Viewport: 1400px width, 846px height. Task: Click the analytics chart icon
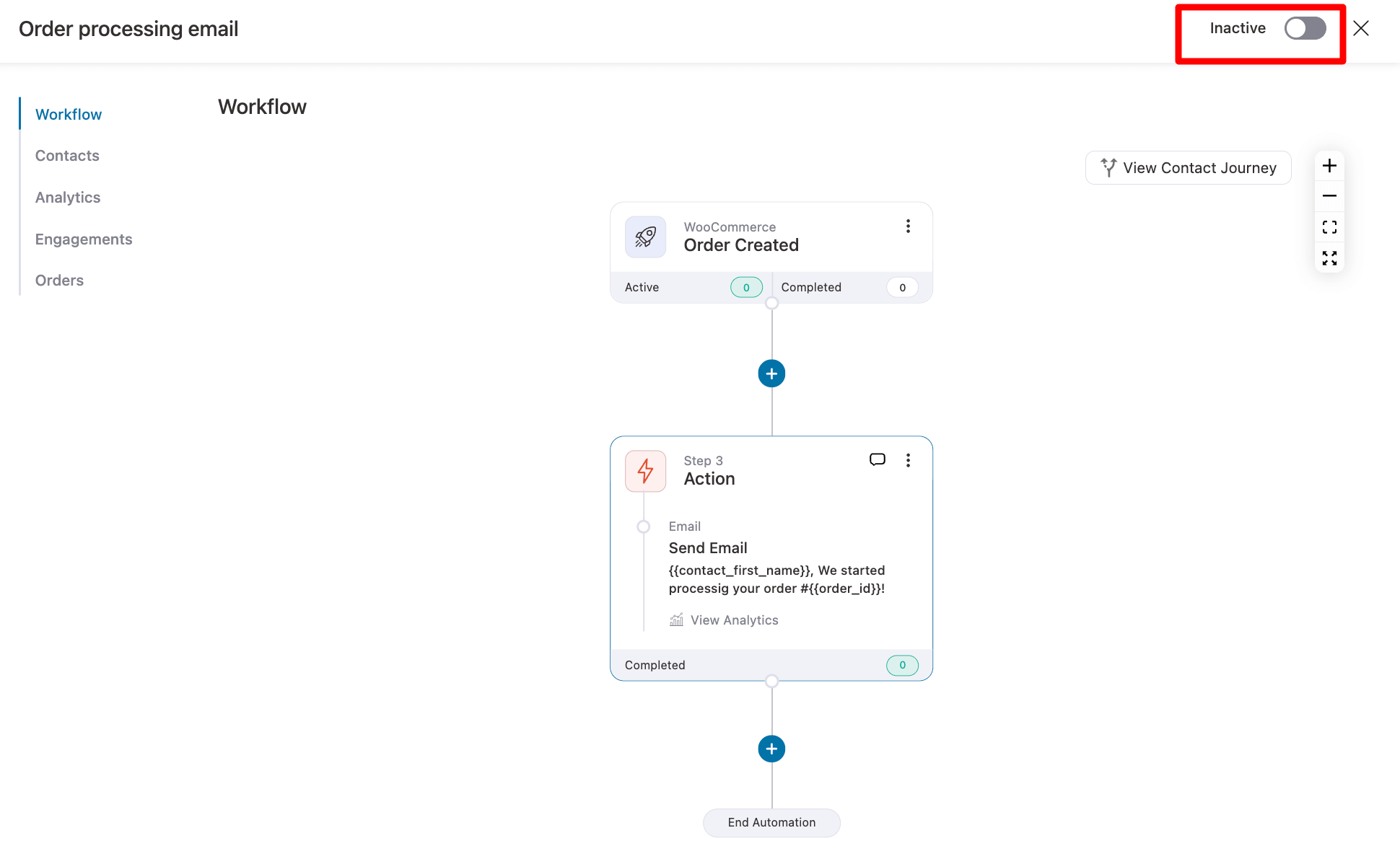[676, 620]
